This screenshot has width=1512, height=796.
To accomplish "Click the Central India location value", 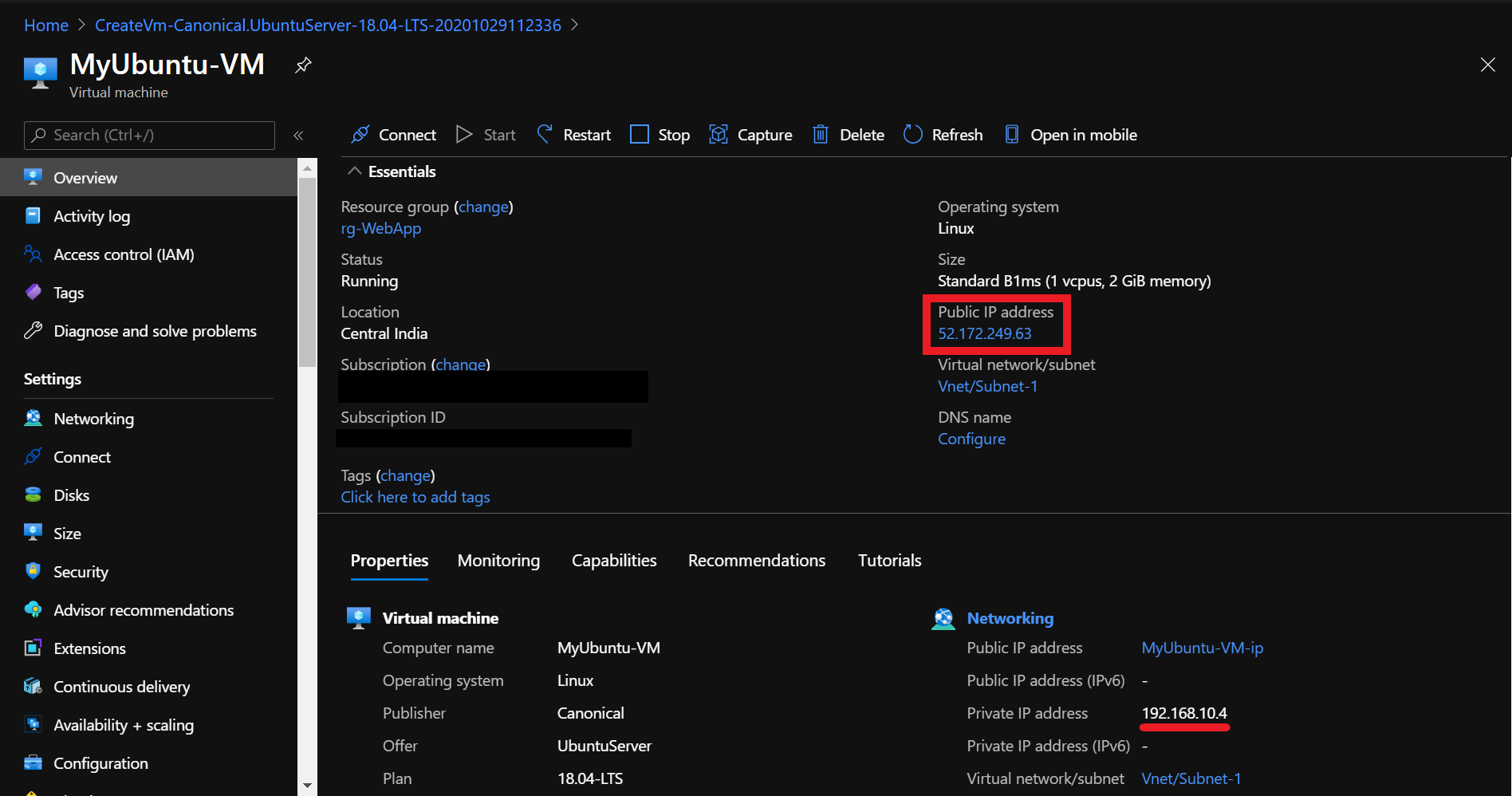I will click(384, 333).
